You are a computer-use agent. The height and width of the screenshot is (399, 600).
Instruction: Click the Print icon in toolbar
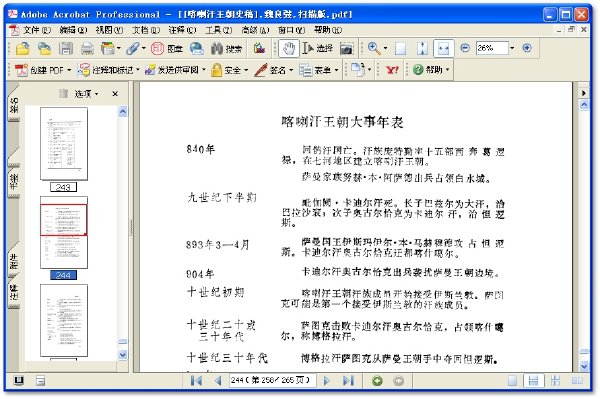(87, 49)
